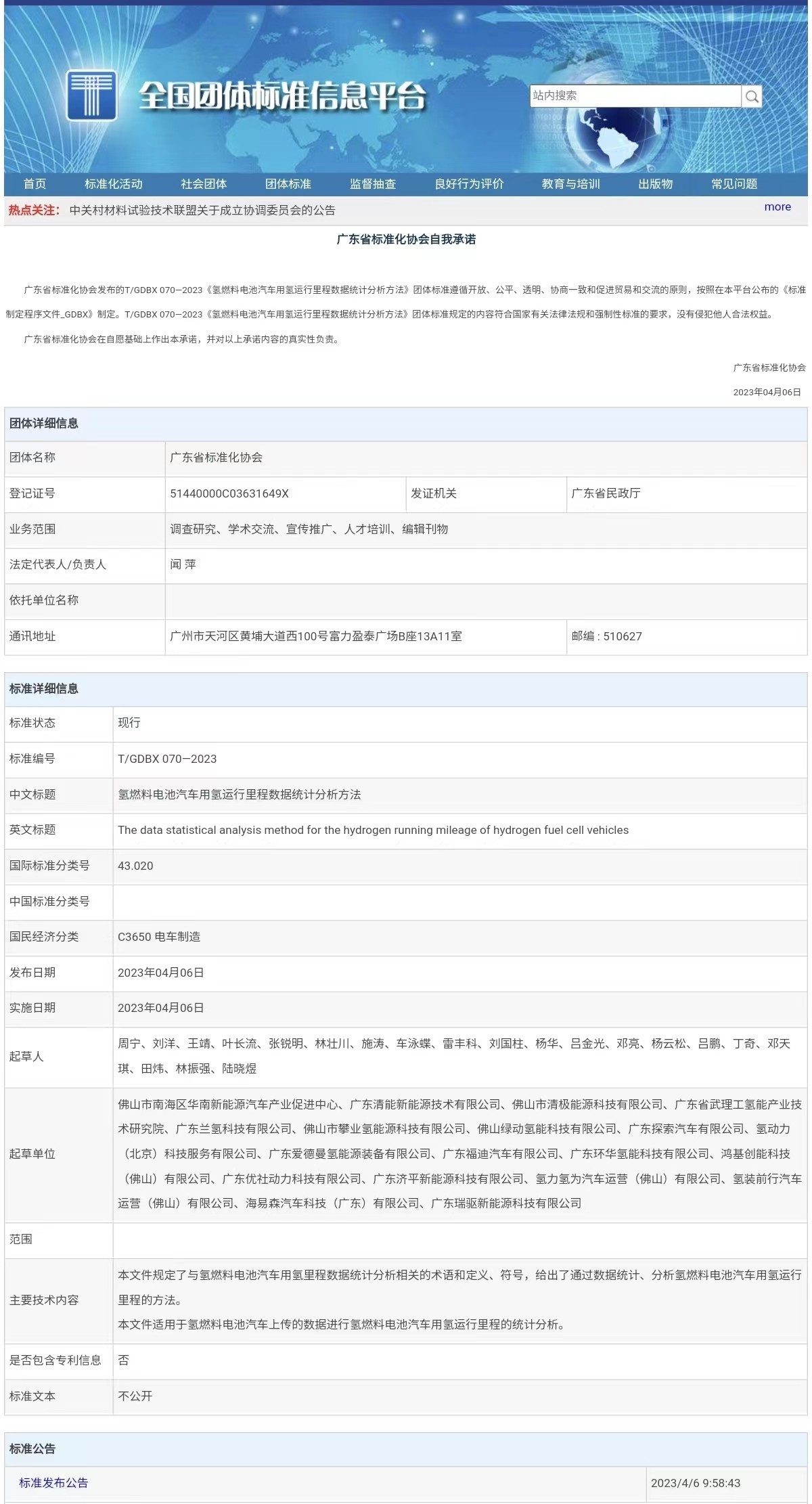Click the search magnifier icon
This screenshot has height=1504, width=812.
(x=752, y=96)
